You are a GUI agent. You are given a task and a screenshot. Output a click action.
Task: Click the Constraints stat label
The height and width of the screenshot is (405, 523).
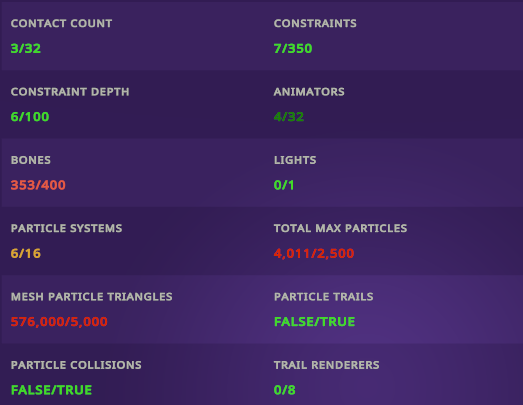tap(315, 23)
